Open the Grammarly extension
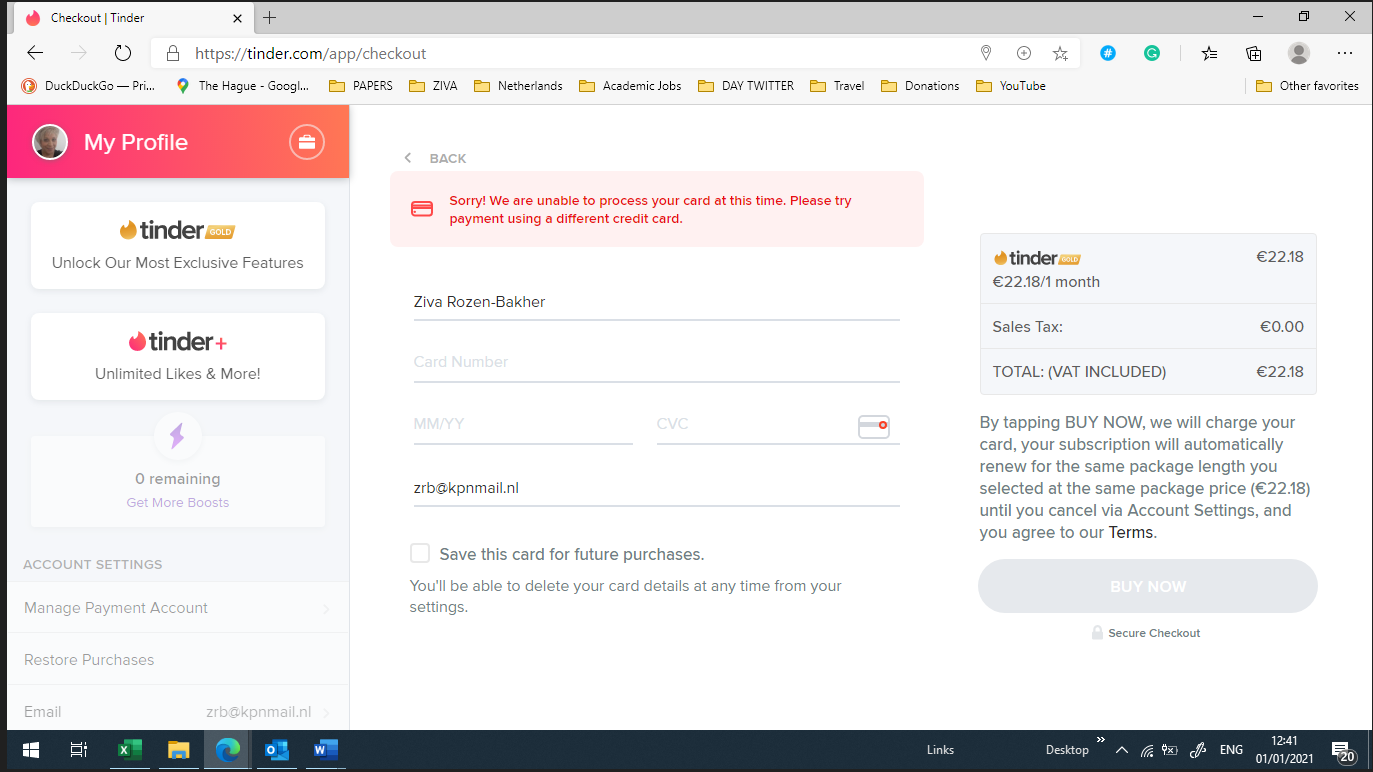1373x772 pixels. [x=1152, y=53]
